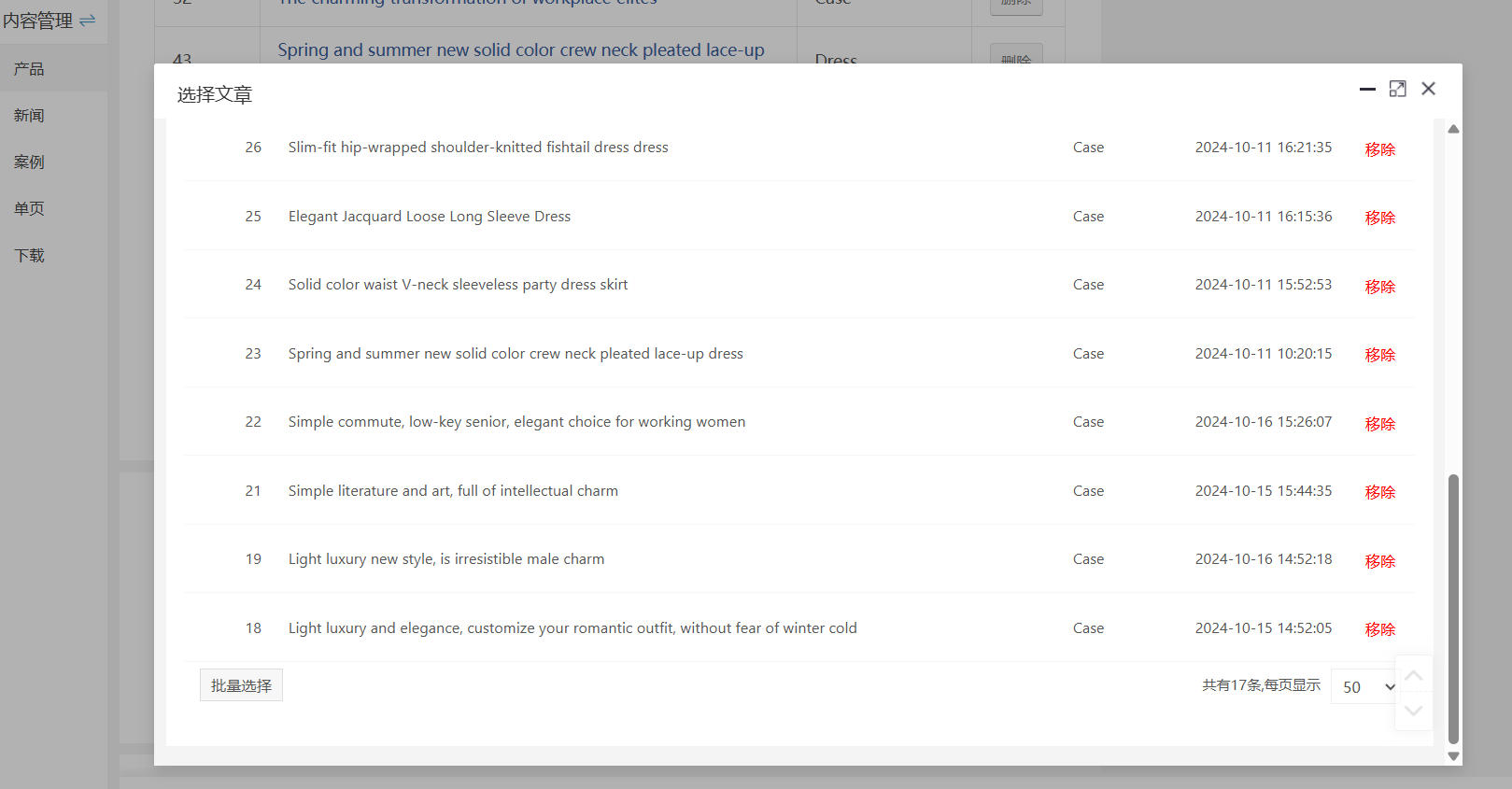Minimize the 选择文章 dialog
The image size is (1512, 789).
(x=1367, y=89)
